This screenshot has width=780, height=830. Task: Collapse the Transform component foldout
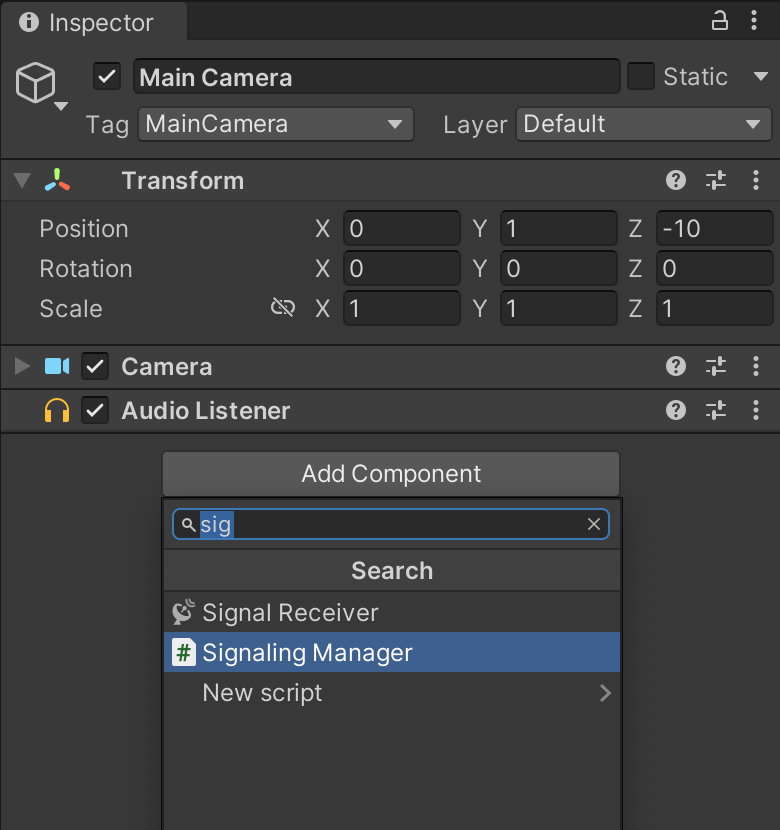(x=22, y=181)
